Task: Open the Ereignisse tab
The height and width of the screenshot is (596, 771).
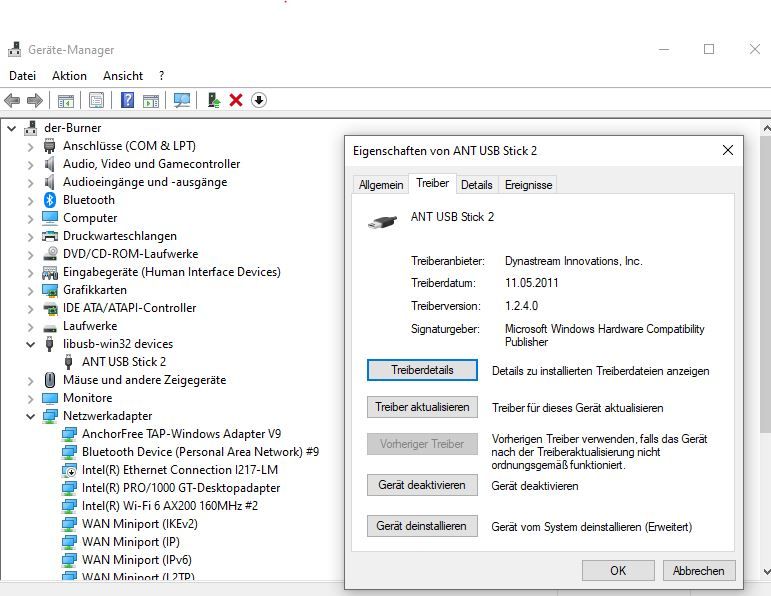Action: (528, 185)
